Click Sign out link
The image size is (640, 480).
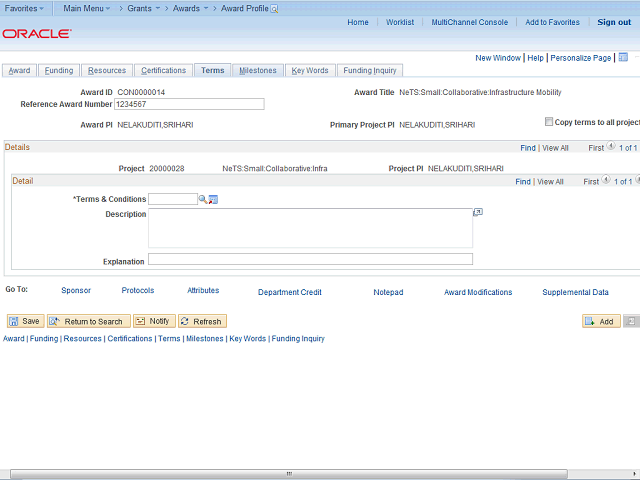(x=614, y=22)
